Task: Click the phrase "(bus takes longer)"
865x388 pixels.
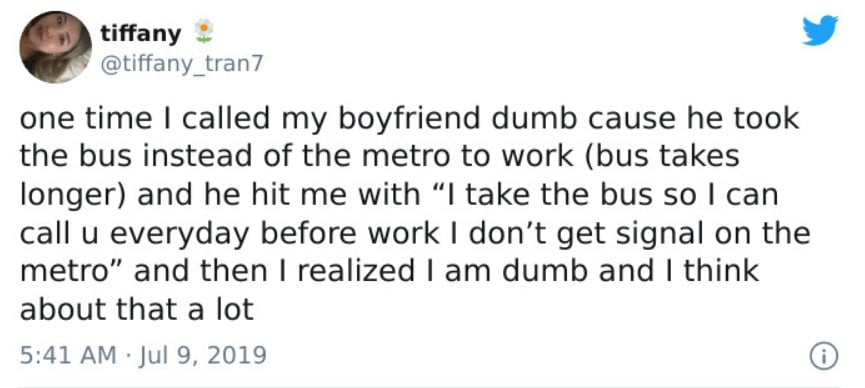Action: click(x=380, y=176)
